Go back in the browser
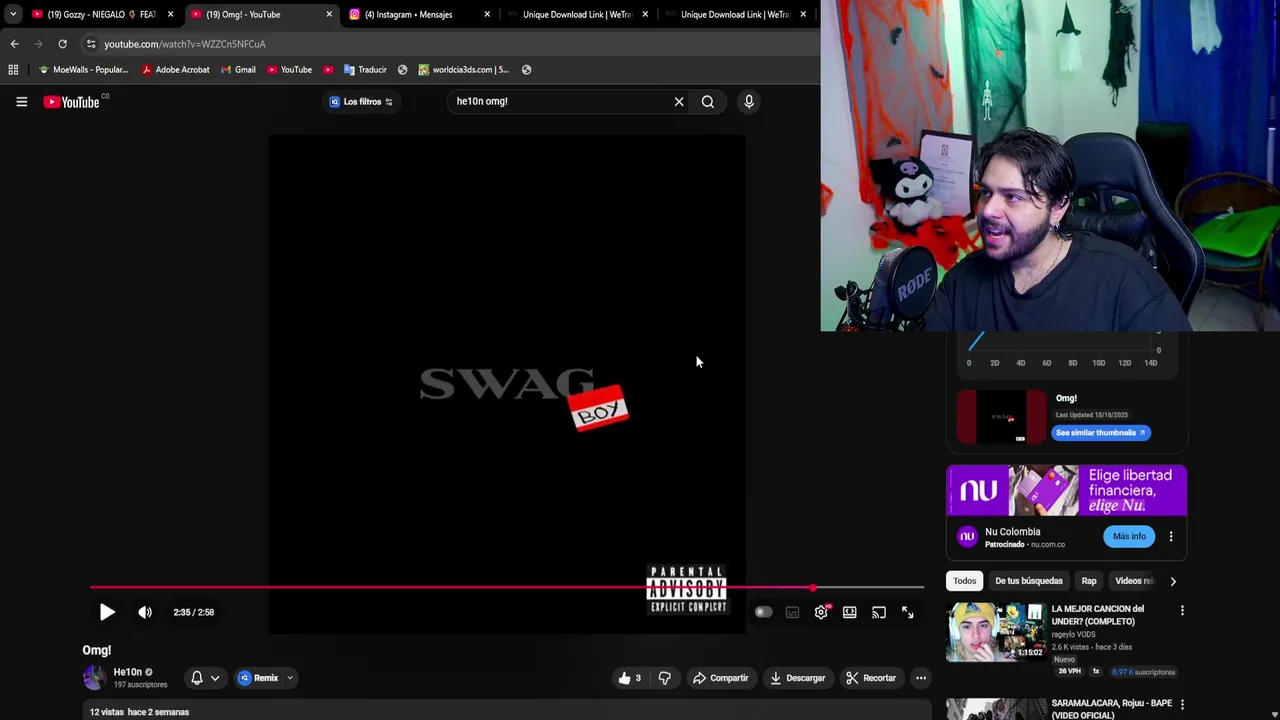 coord(14,44)
